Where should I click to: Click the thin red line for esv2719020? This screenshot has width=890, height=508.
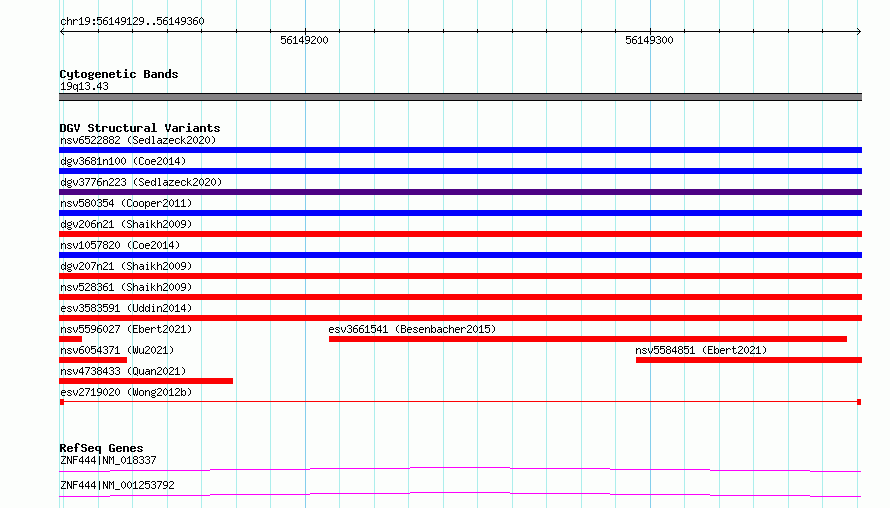(460, 402)
